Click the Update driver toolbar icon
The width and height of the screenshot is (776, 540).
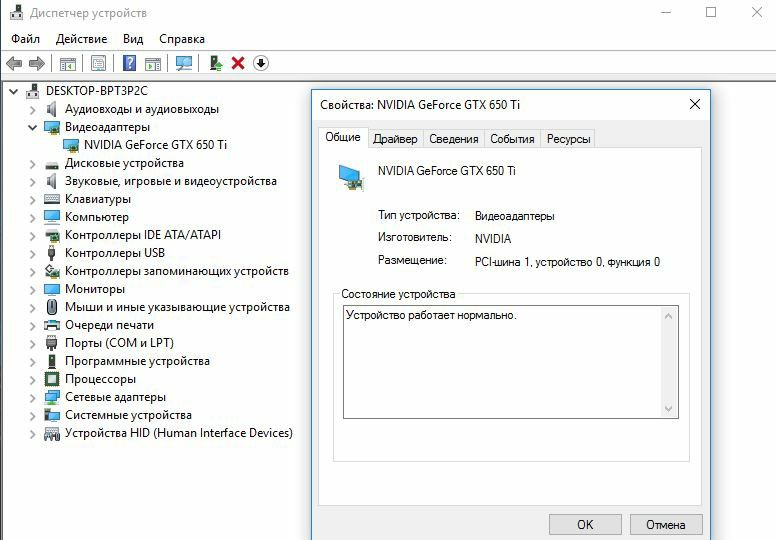pos(216,63)
